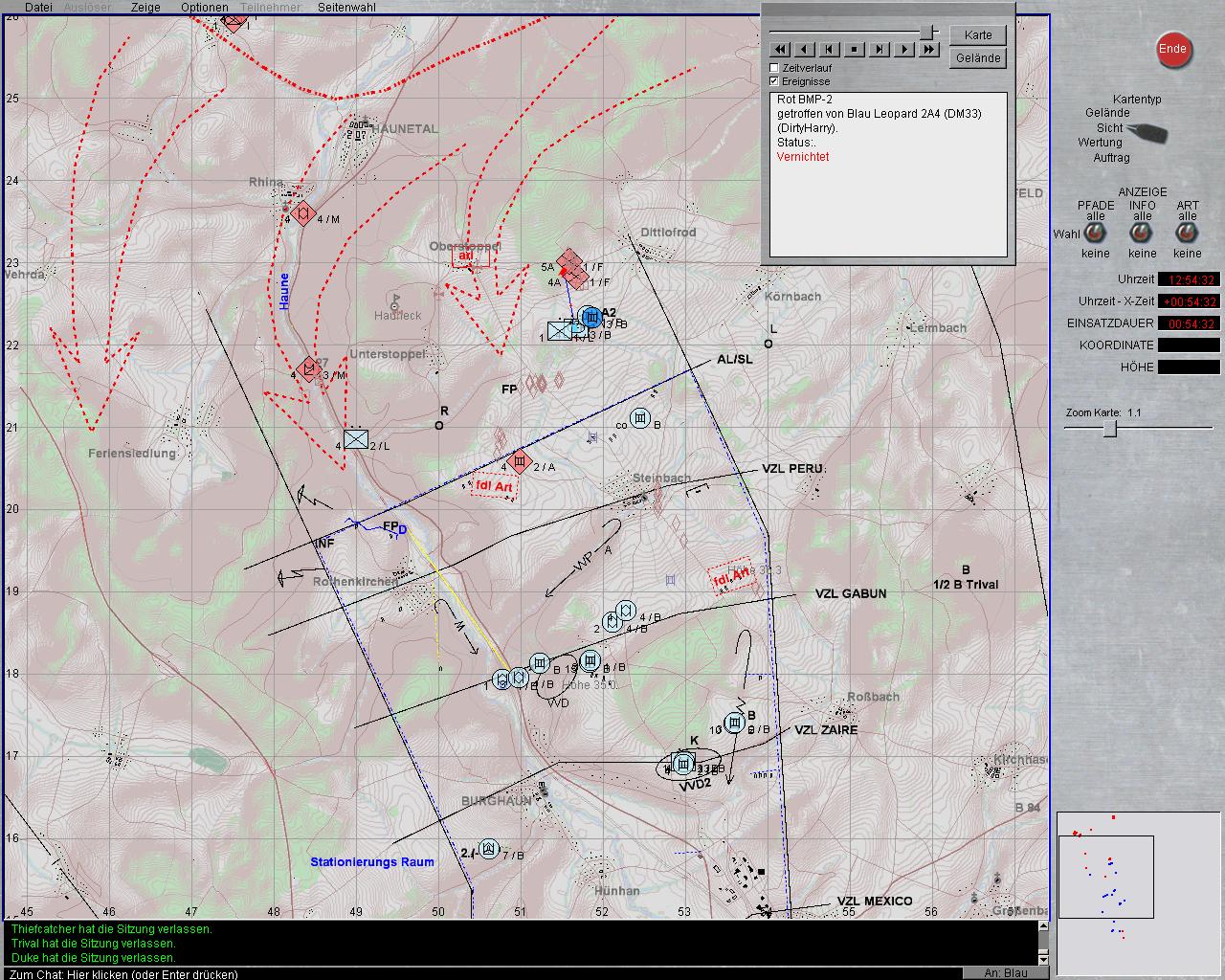
Task: Turn the INFO display knob
Action: pos(1142,234)
